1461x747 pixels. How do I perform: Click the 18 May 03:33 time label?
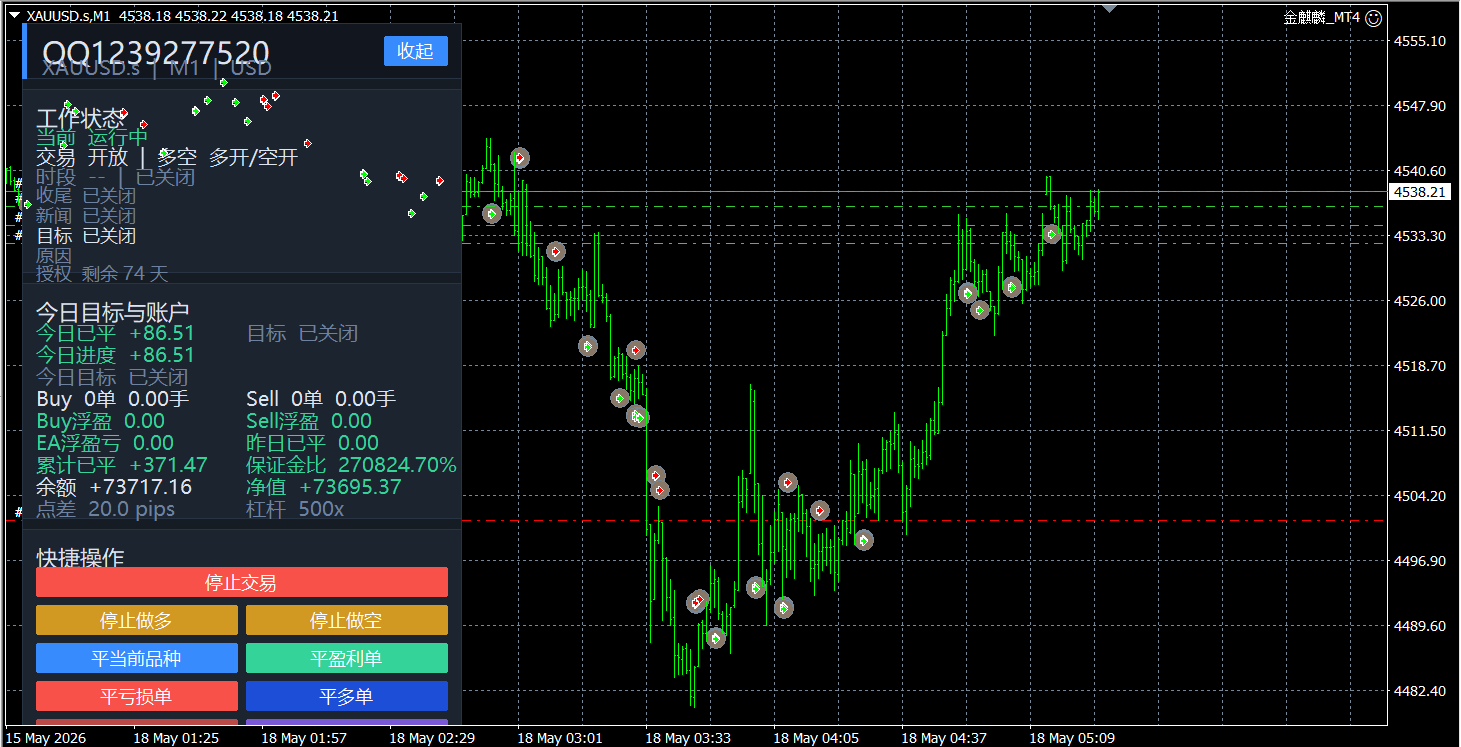click(x=688, y=738)
